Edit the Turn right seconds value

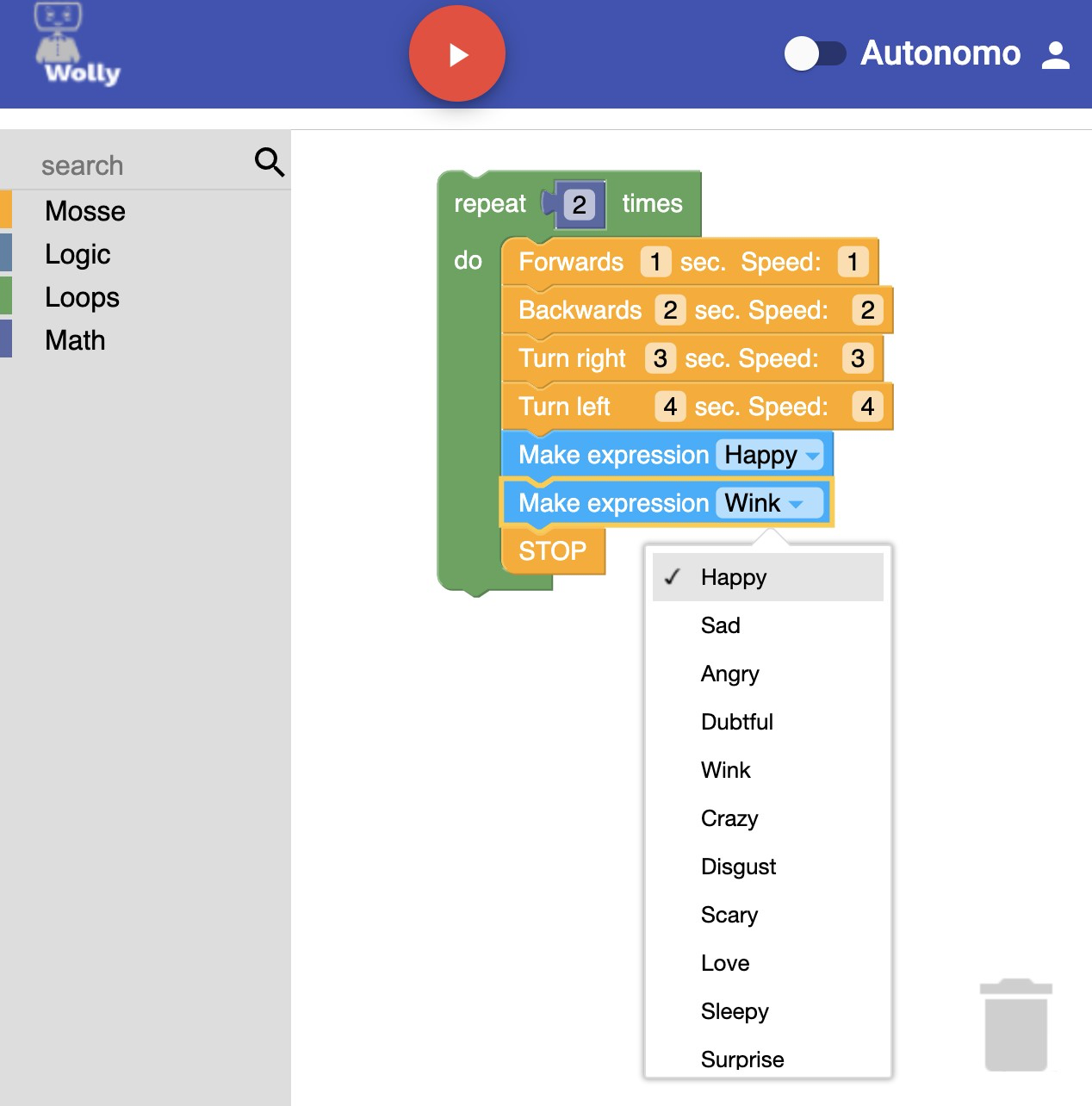661,358
